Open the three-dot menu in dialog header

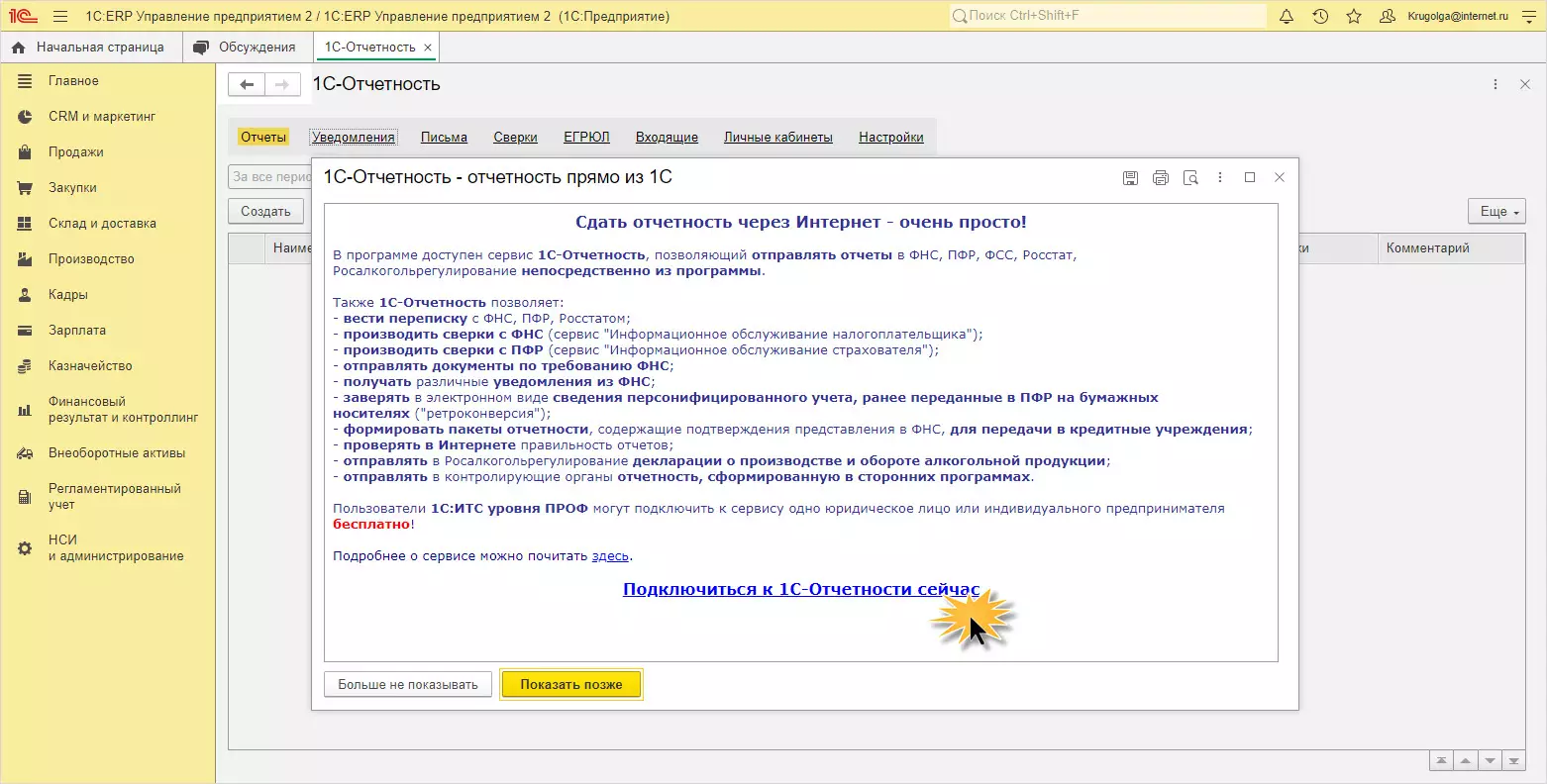point(1220,178)
